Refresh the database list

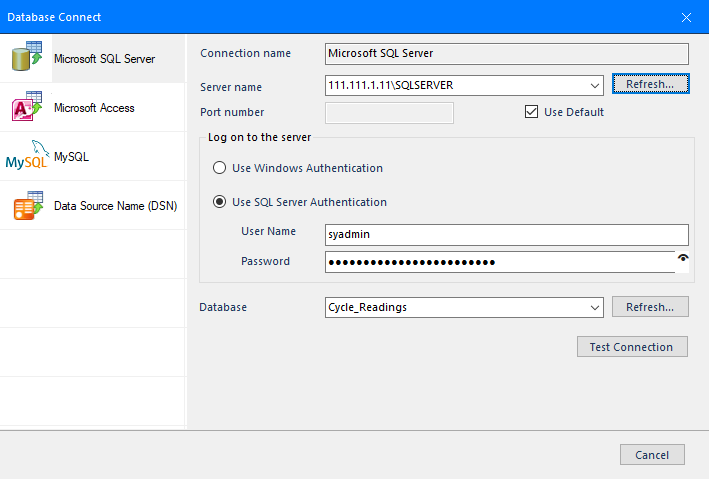[x=650, y=307]
